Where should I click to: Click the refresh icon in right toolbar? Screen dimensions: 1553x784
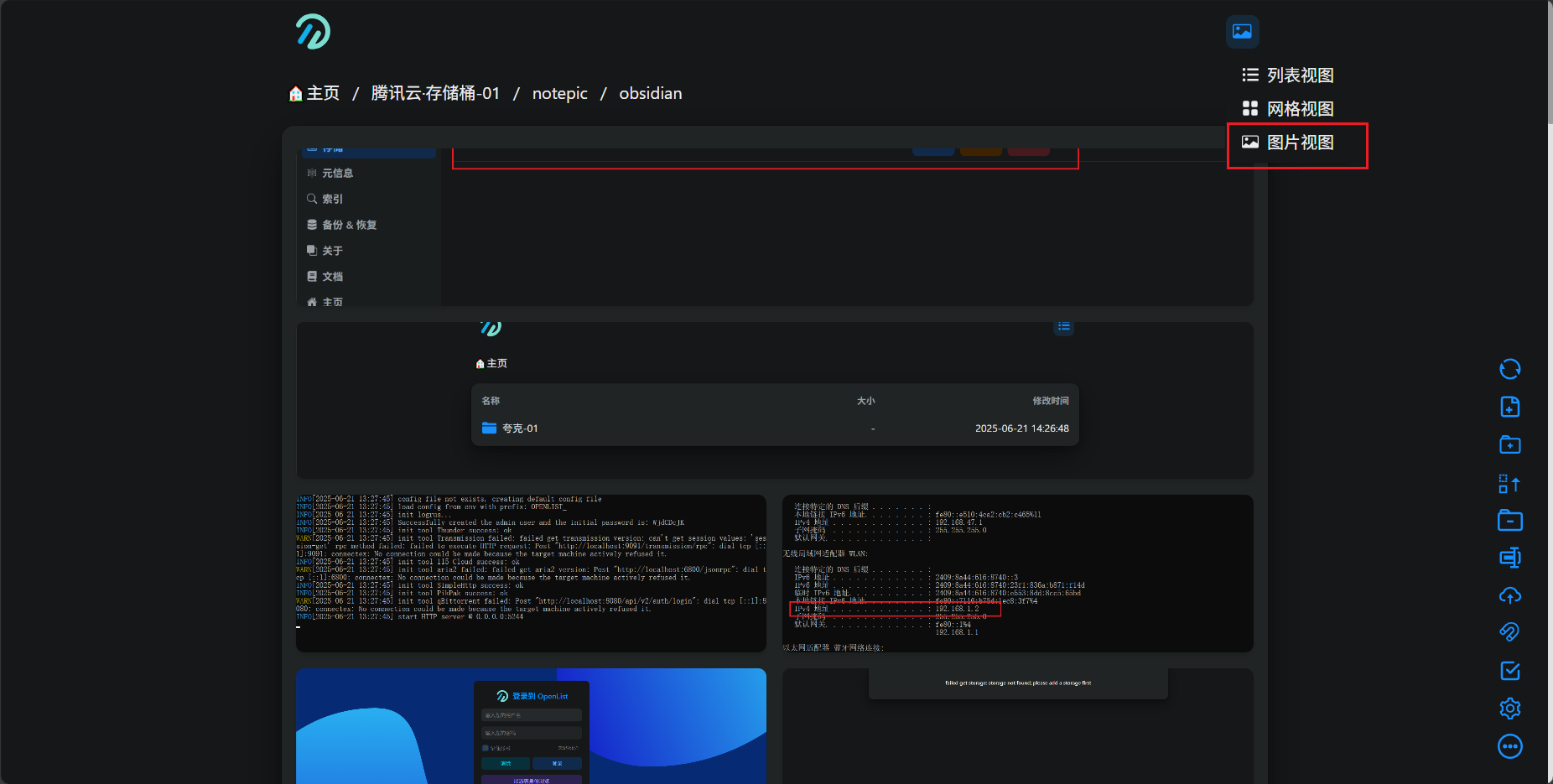[x=1509, y=369]
